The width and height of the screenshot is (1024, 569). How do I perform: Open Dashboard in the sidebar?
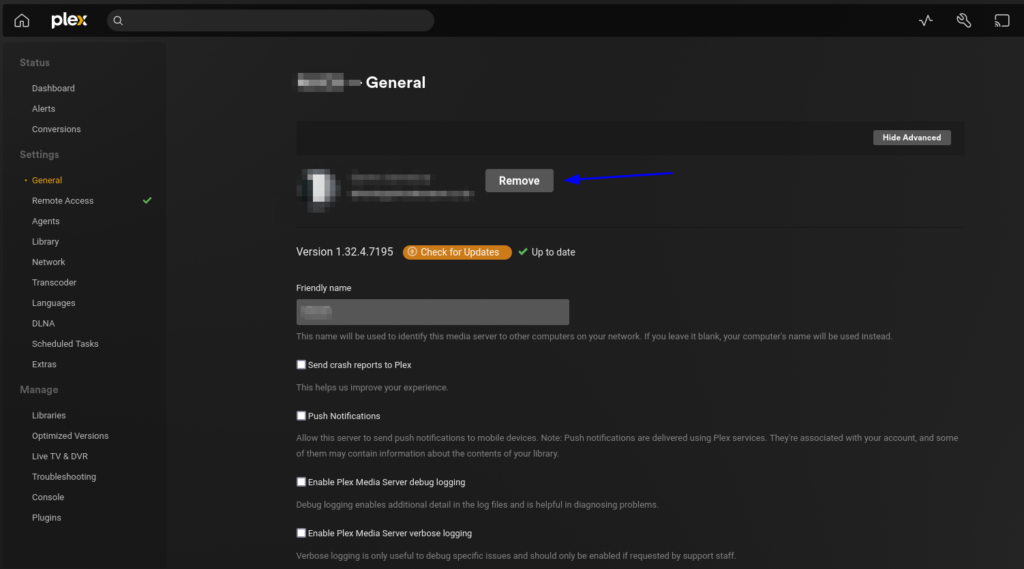tap(54, 88)
